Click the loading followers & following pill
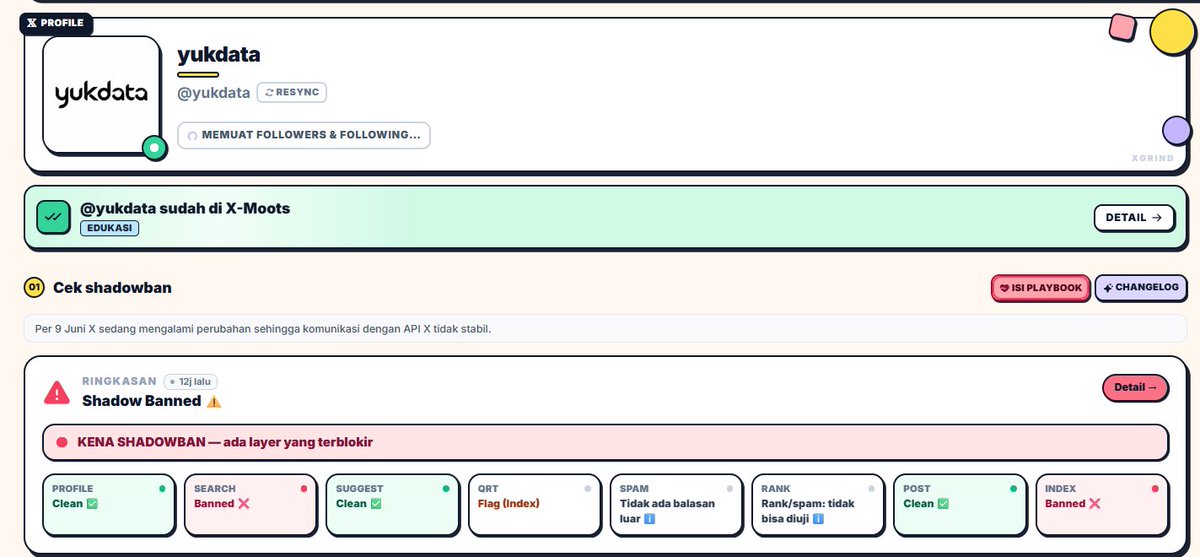The image size is (1200, 557). pos(304,135)
